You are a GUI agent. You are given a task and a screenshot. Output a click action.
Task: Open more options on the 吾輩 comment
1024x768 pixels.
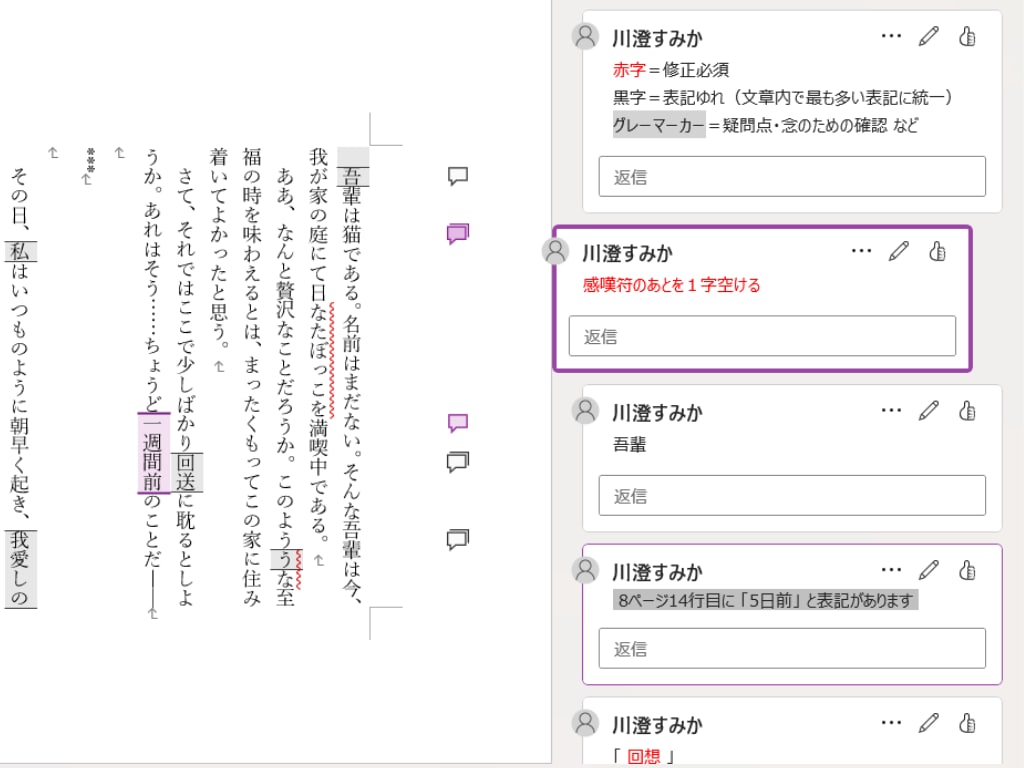pos(891,410)
